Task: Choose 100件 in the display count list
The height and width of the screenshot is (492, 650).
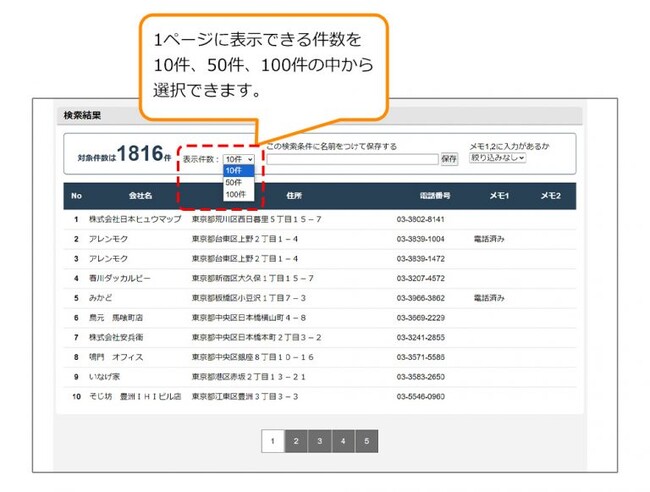Action: 234,194
